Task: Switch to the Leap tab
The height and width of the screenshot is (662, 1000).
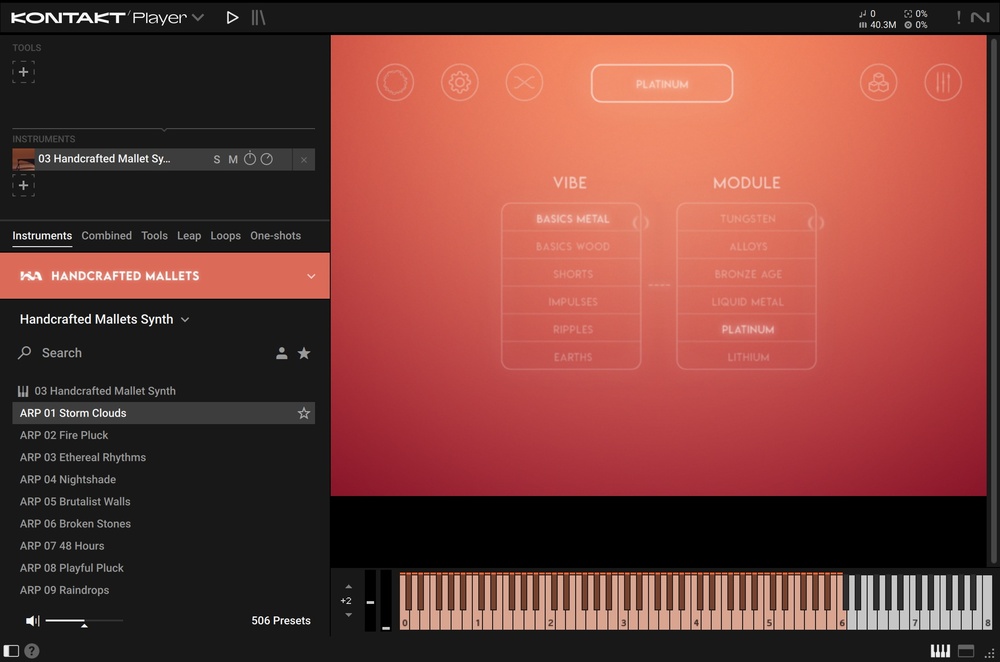Action: (189, 235)
